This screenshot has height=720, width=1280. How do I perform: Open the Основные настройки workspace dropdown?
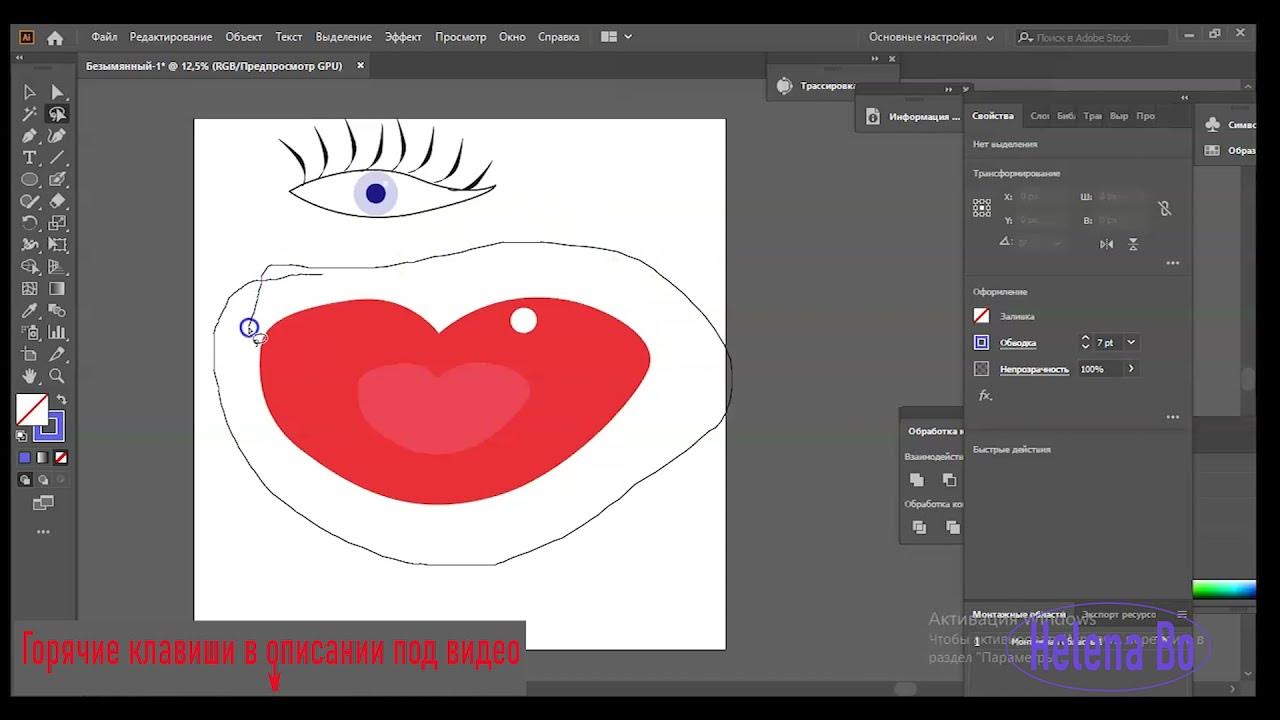coord(931,37)
